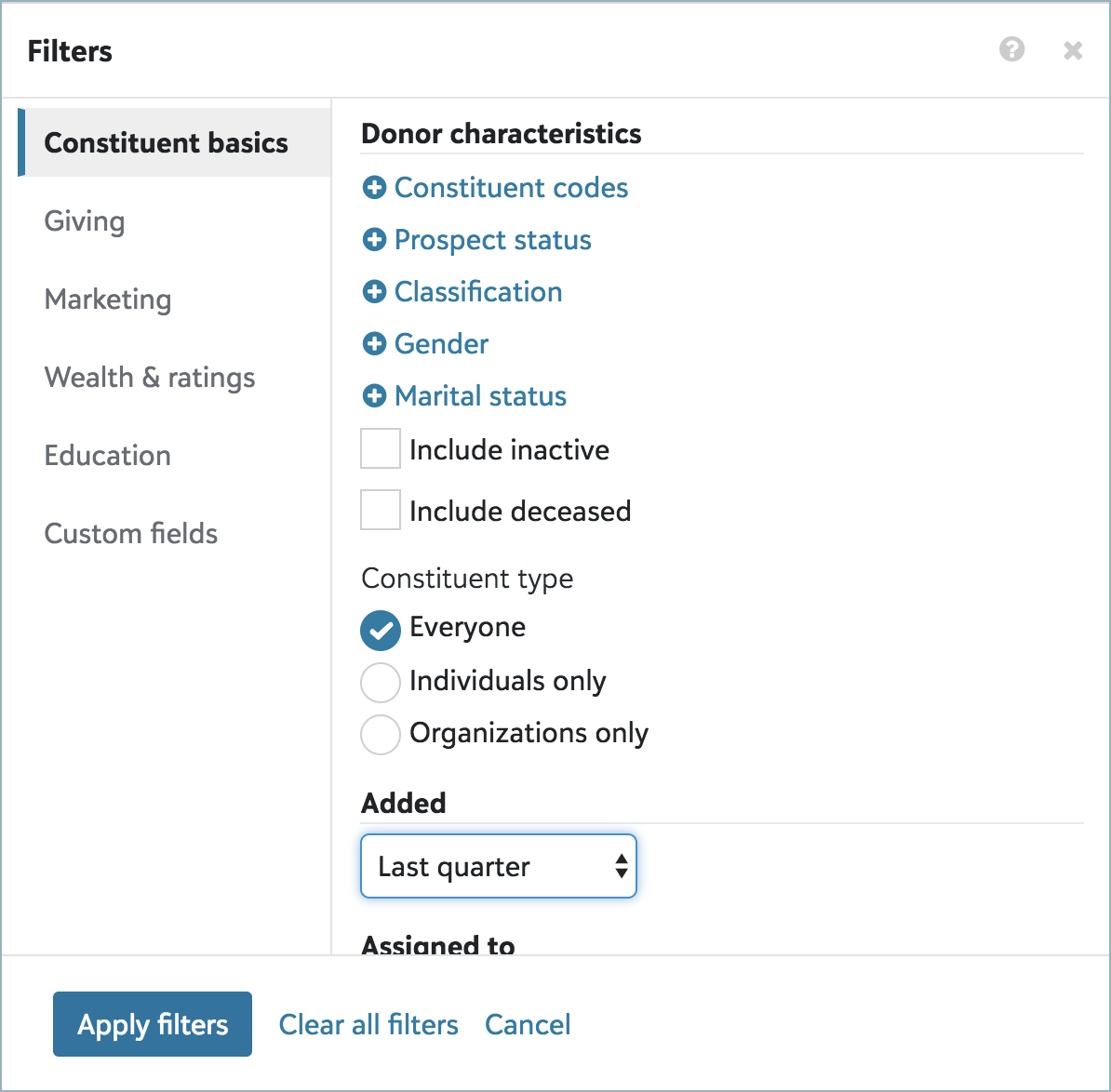Switch to the Giving tab
This screenshot has width=1111, height=1092.
pos(85,221)
